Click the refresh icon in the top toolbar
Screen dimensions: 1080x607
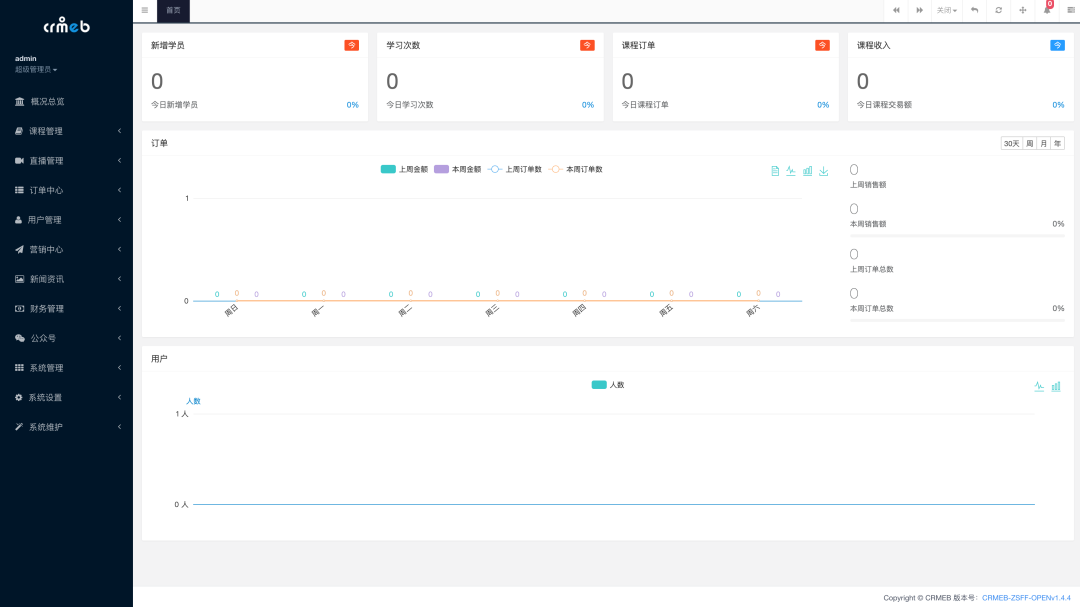[998, 9]
